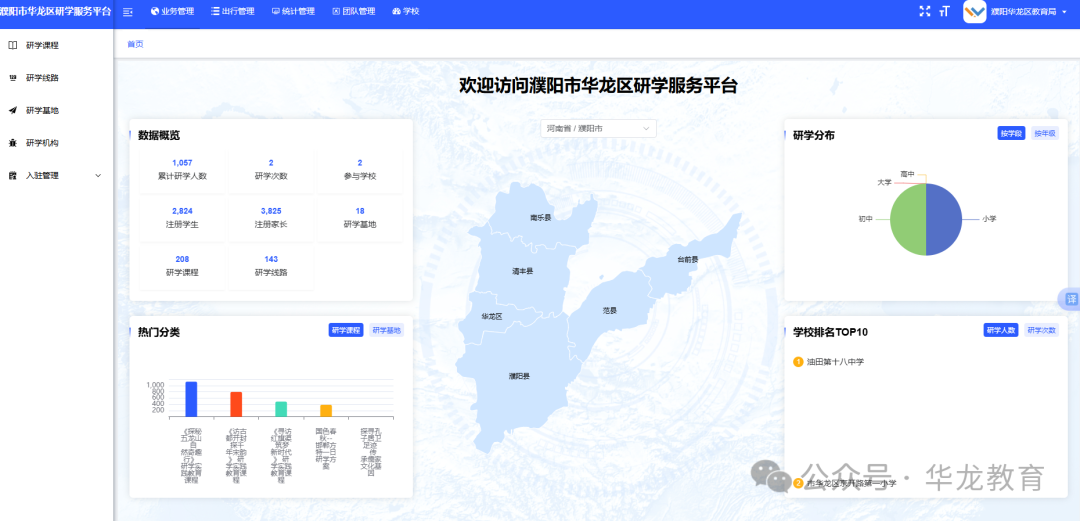The width and height of the screenshot is (1080, 521).
Task: Select 台前县 on the map
Action: click(687, 260)
